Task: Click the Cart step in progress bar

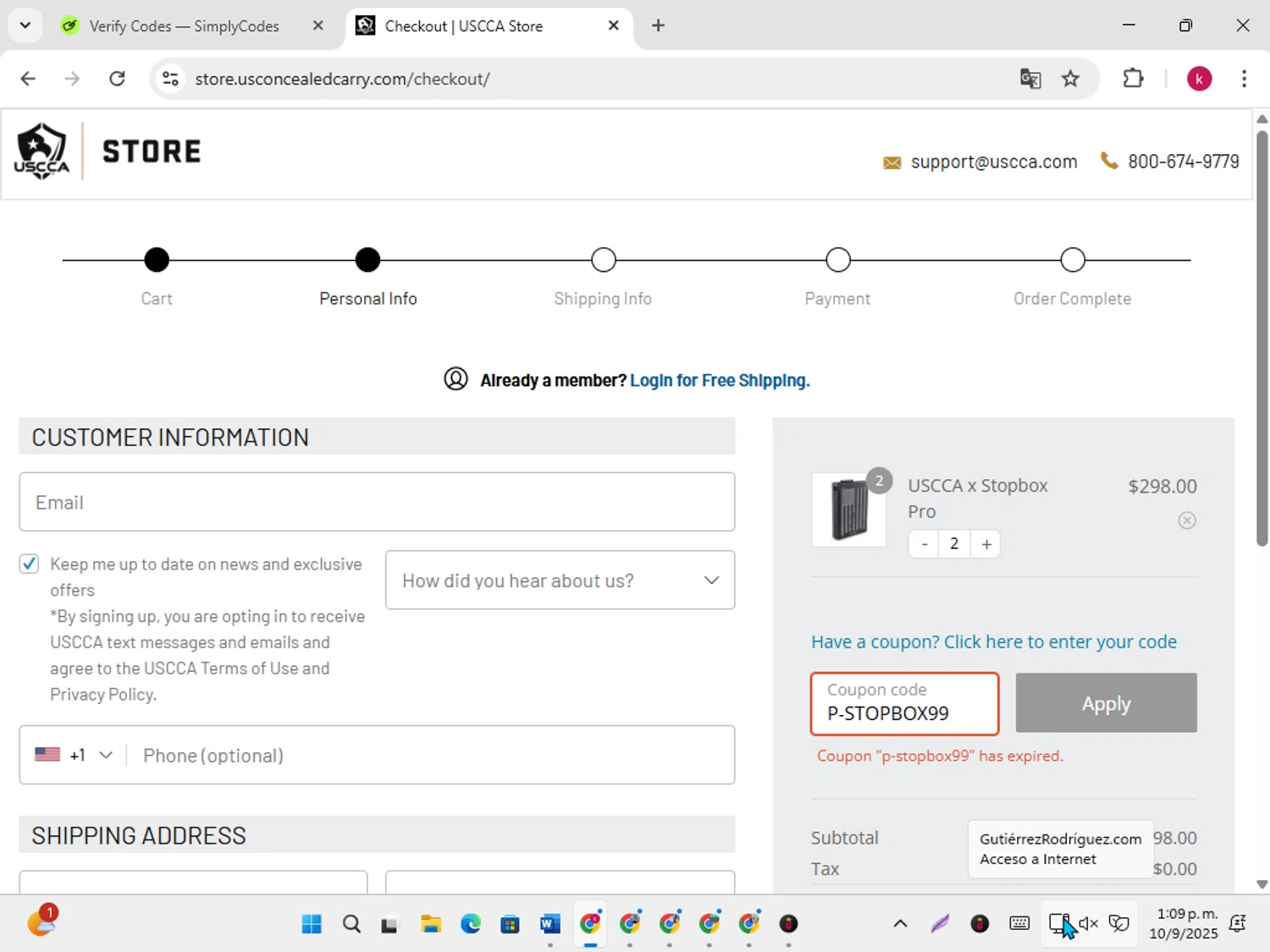Action: pyautogui.click(x=157, y=260)
